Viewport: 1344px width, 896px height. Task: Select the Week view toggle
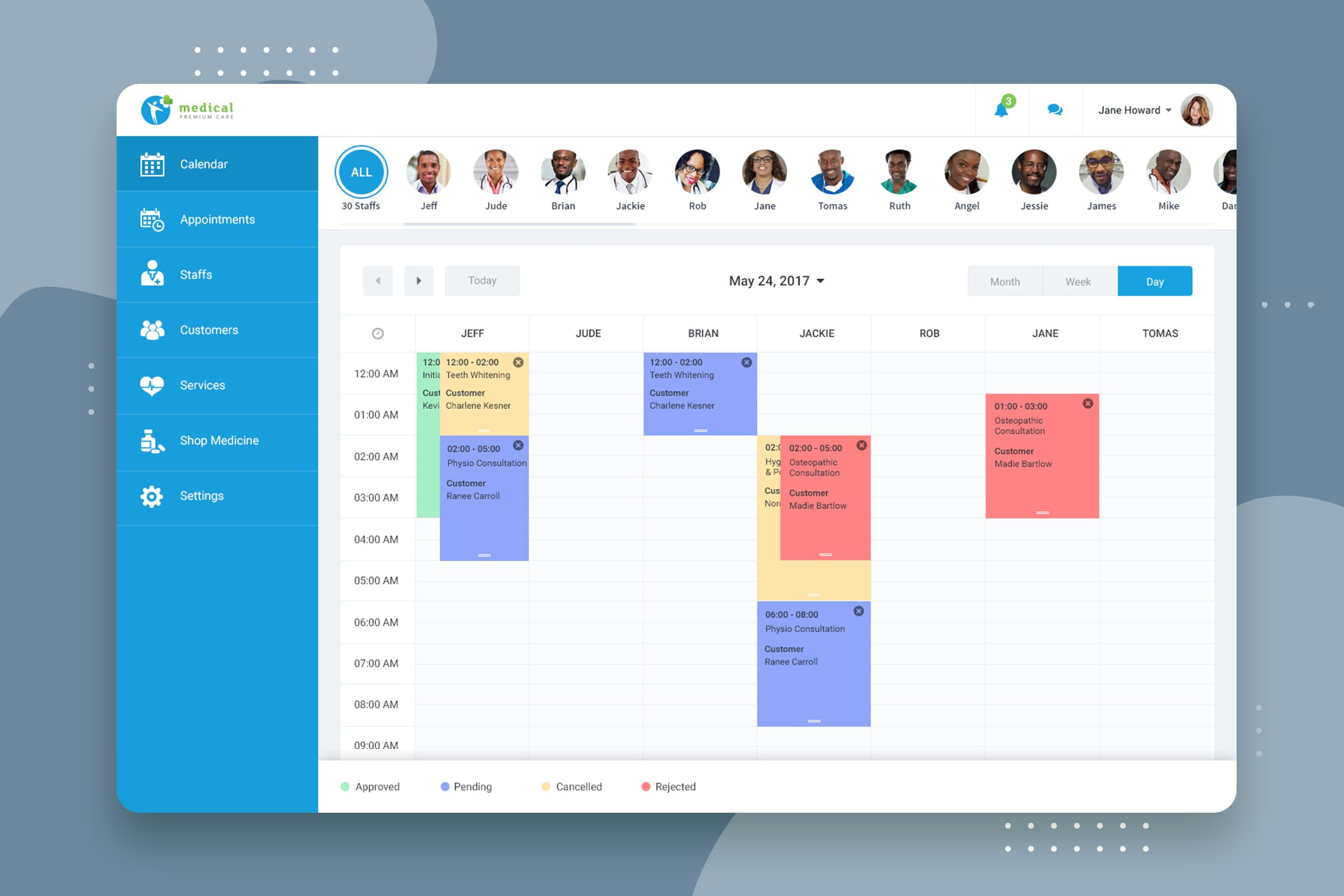point(1079,281)
